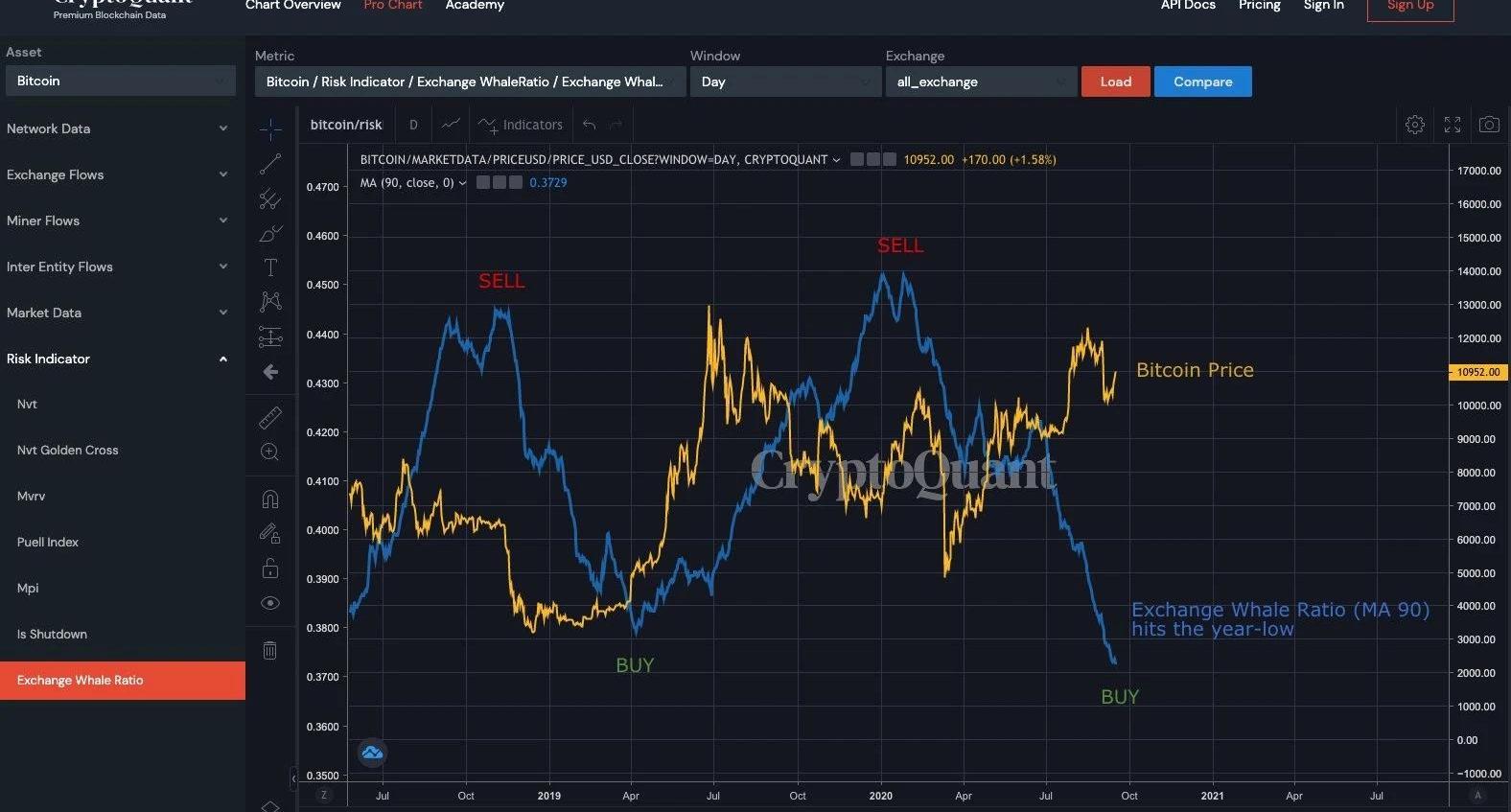The height and width of the screenshot is (812, 1511).
Task: Hide all drawings with eye icon
Action: tap(270, 603)
